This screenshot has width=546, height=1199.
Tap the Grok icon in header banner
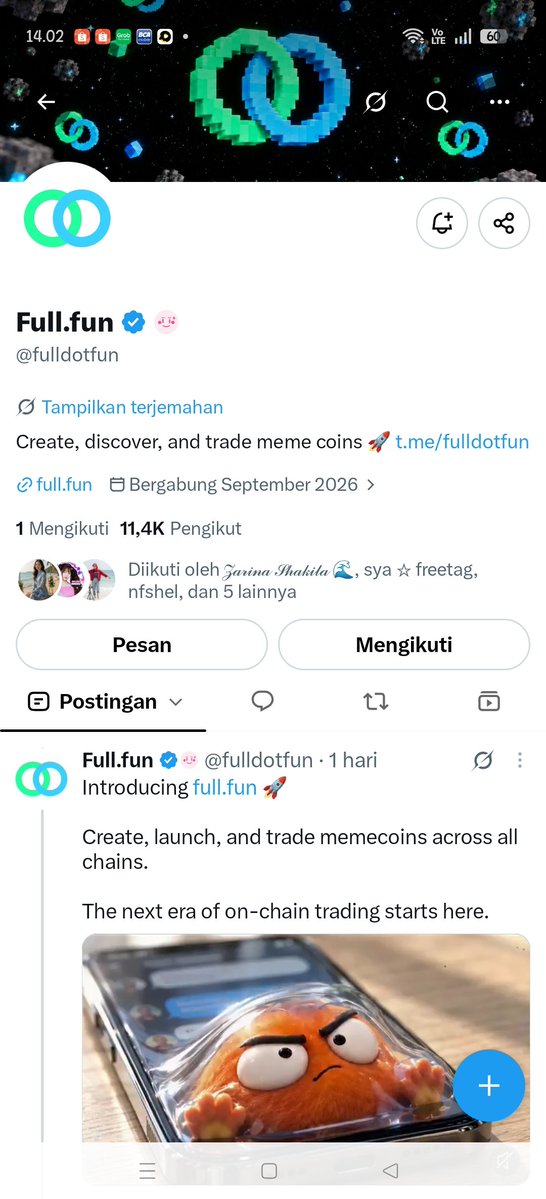pos(375,102)
